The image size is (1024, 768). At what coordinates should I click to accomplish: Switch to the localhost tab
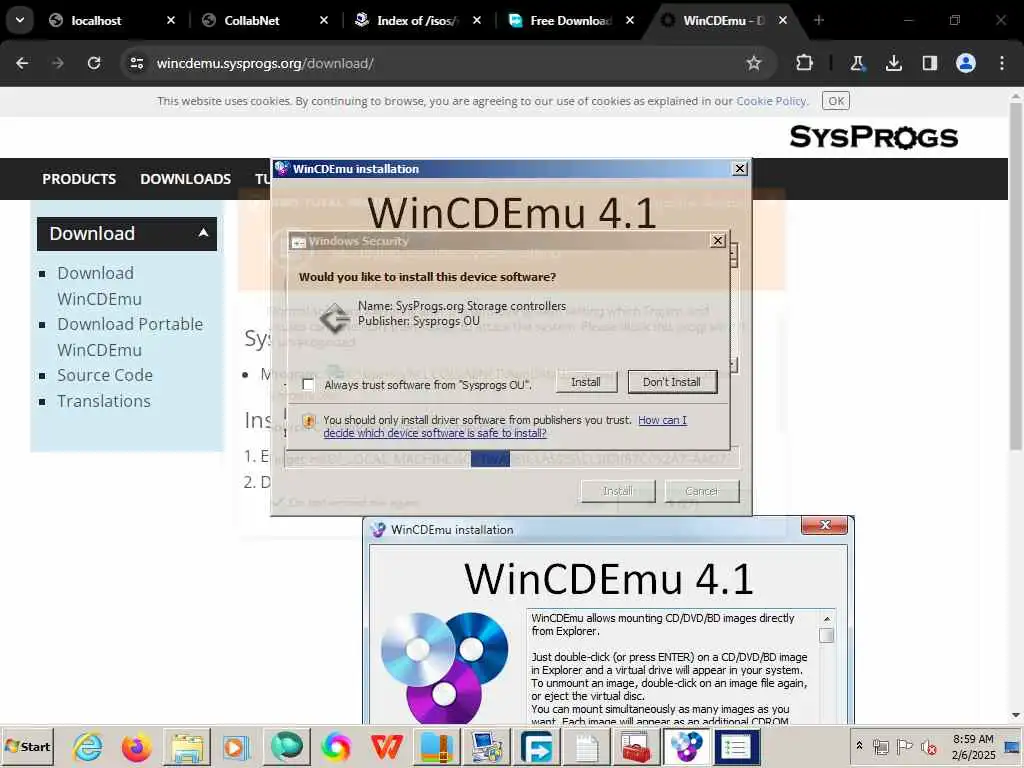pyautogui.click(x=111, y=21)
